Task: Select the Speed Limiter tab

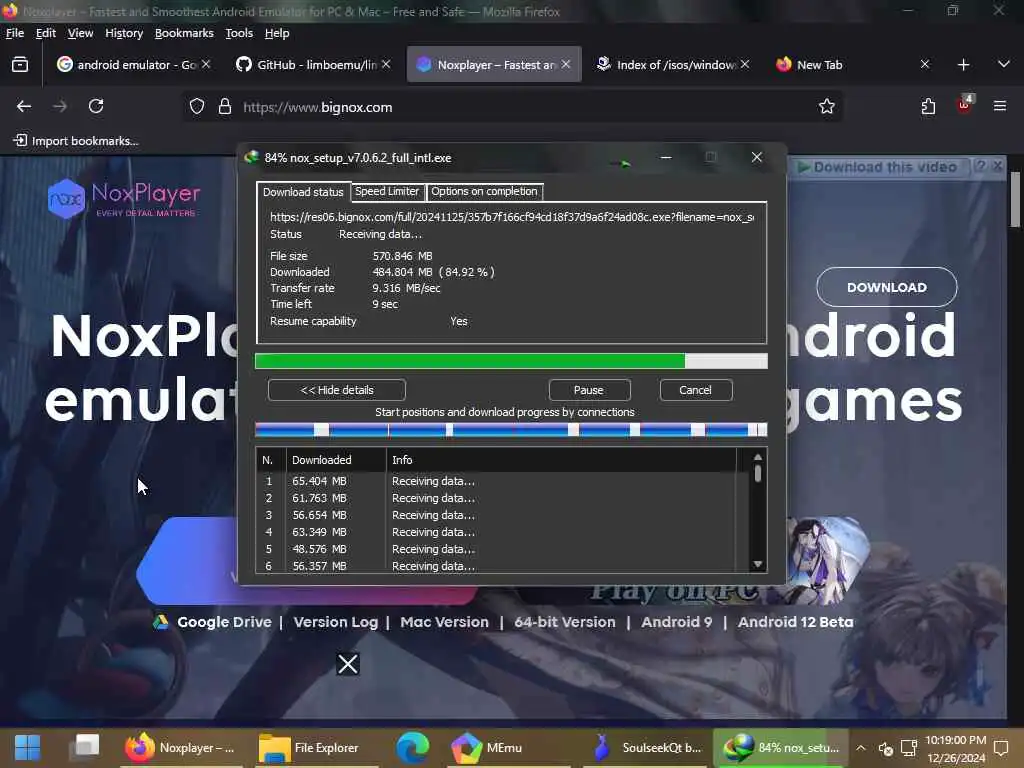Action: tap(387, 191)
